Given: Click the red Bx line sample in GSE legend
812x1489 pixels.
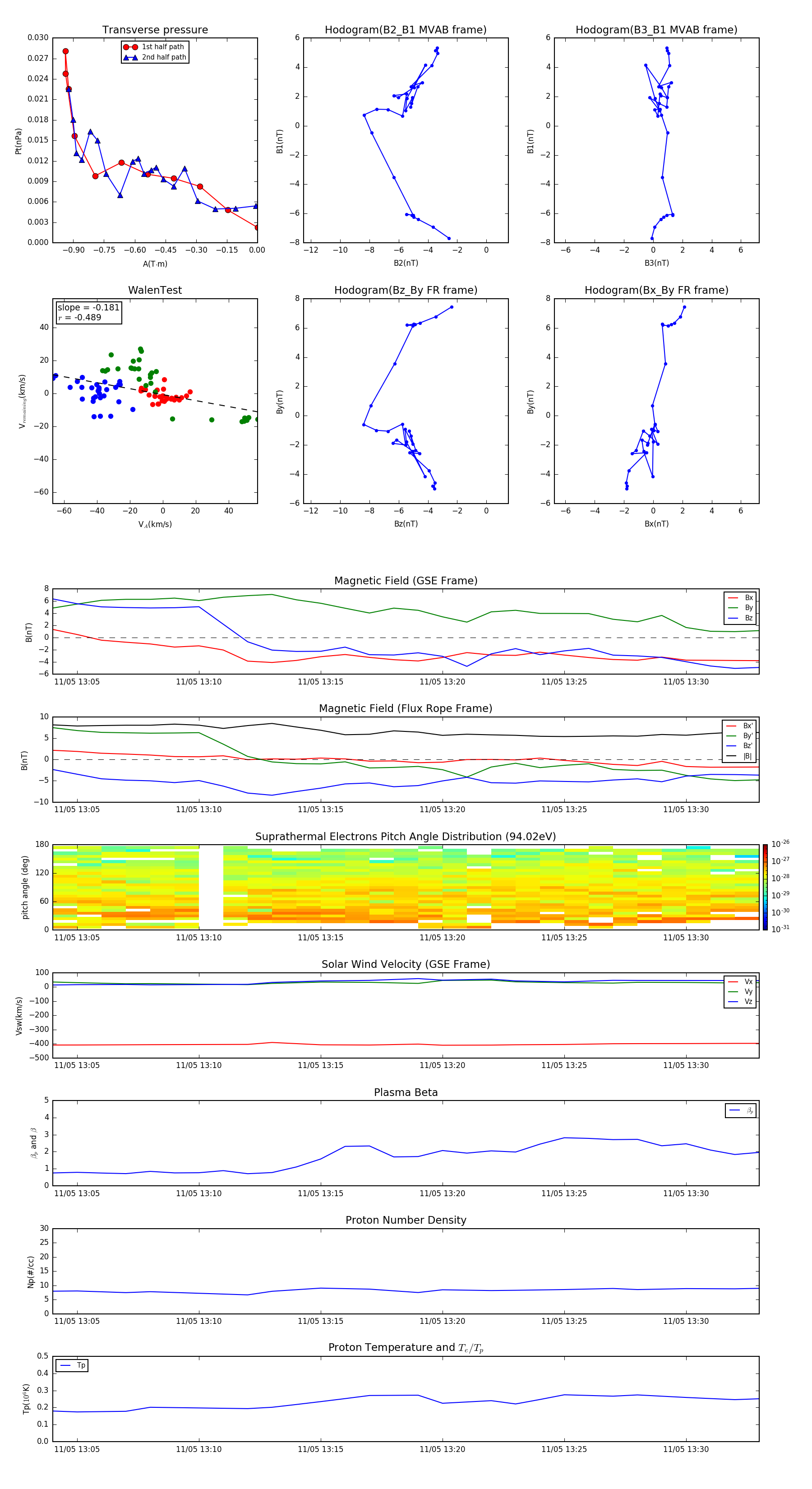Looking at the screenshot, I should click(x=733, y=598).
